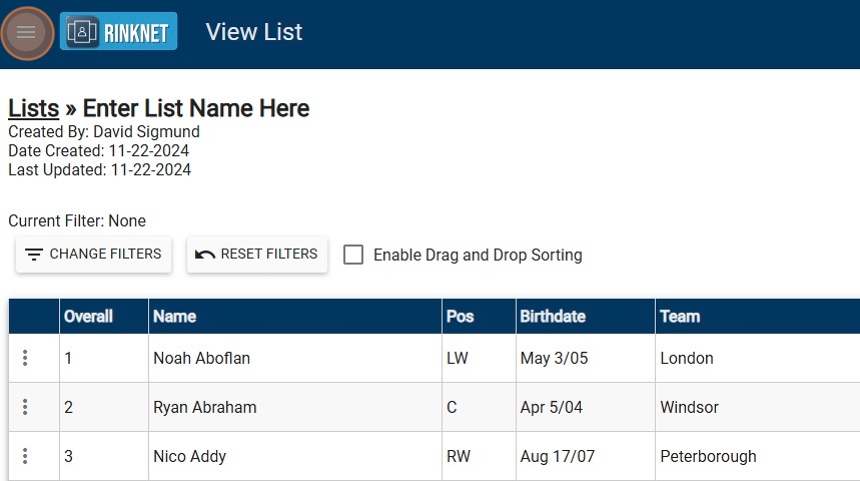The width and height of the screenshot is (860, 481).
Task: Open row options for Nico Addy
Action: point(25,456)
